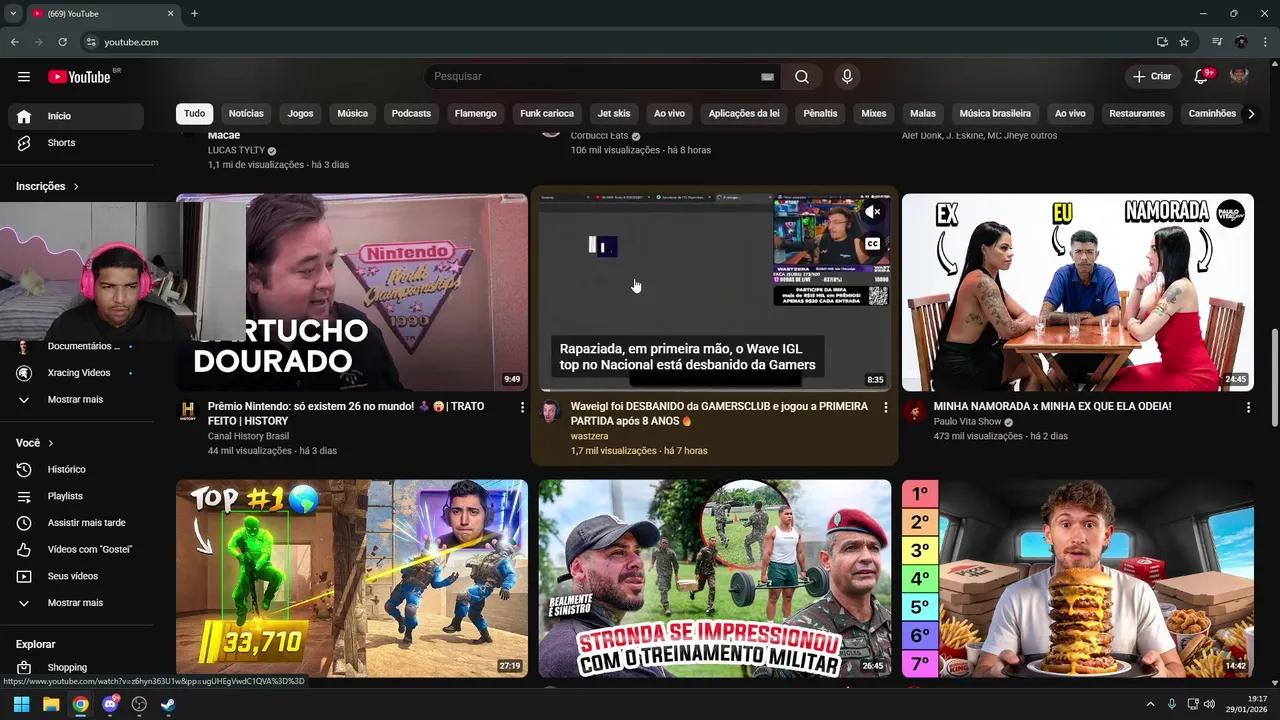Open the YouTube hamburger guide menu
1280x720 pixels.
click(24, 77)
